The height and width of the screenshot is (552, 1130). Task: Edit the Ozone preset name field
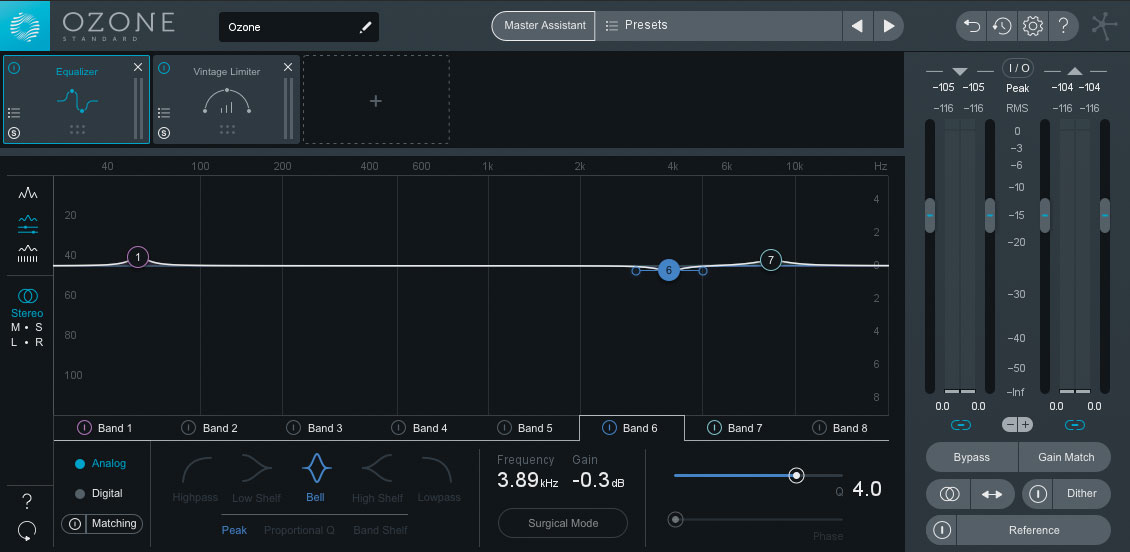(298, 27)
